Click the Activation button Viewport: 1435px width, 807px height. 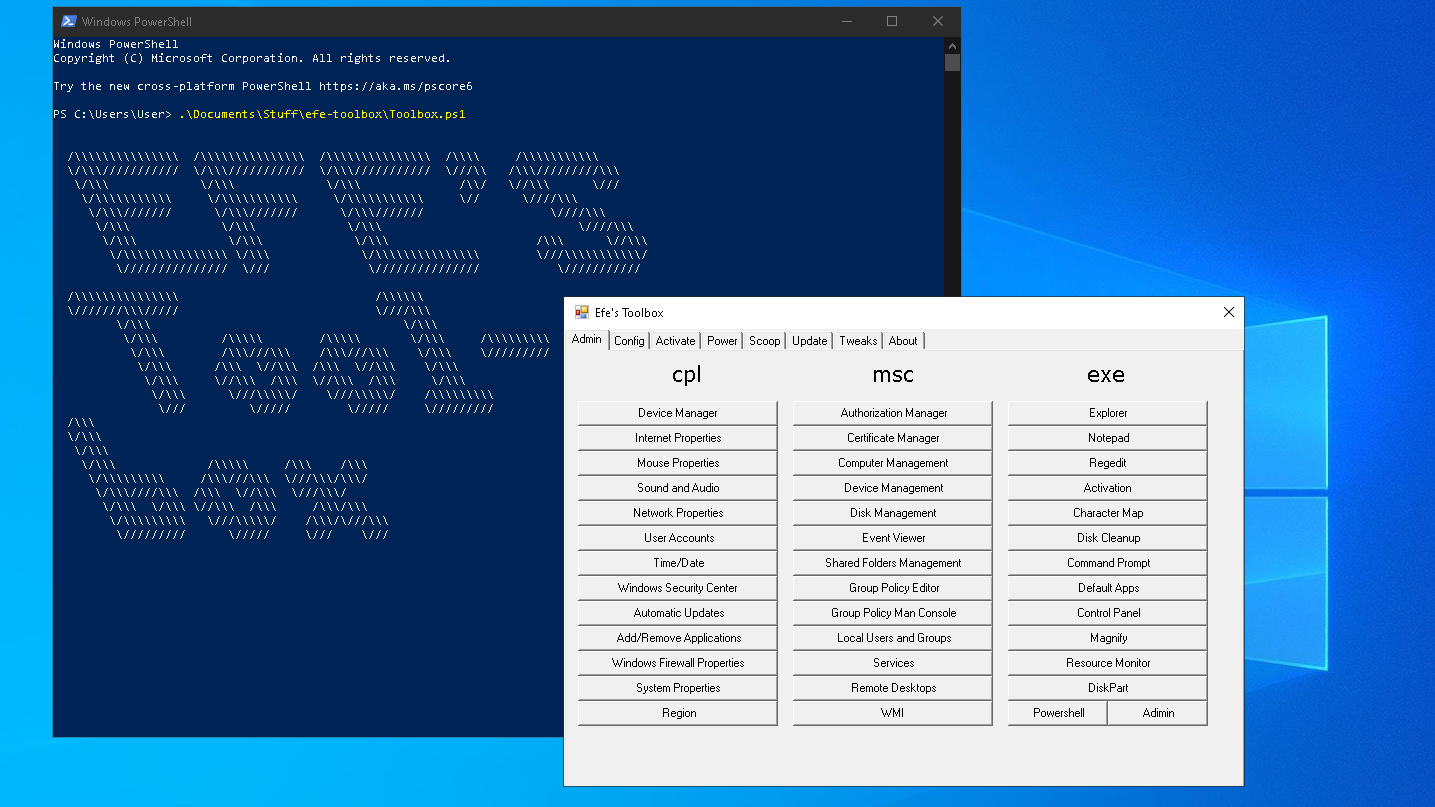[1108, 488]
